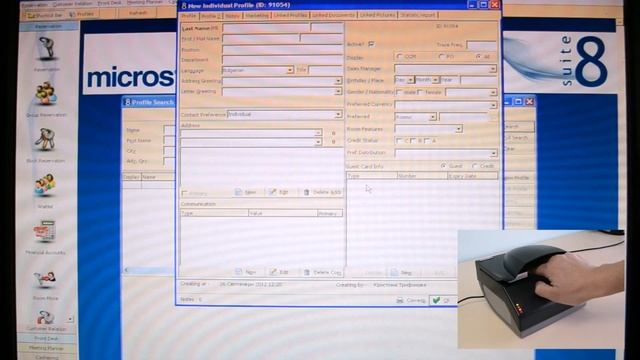This screenshot has height=360, width=640.
Task: Click the Name field in Profile Search
Action: (x=169, y=130)
